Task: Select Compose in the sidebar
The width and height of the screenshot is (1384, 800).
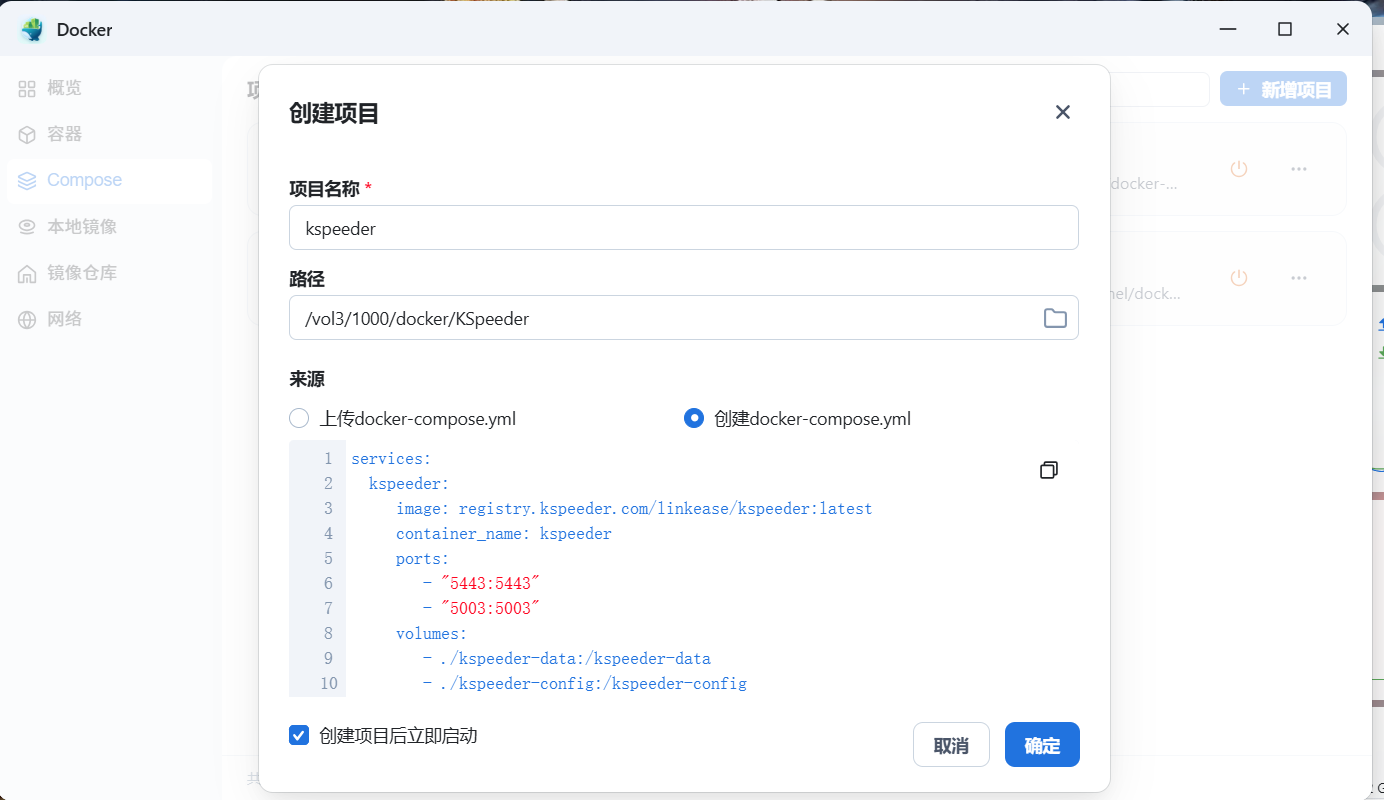Action: 109,180
